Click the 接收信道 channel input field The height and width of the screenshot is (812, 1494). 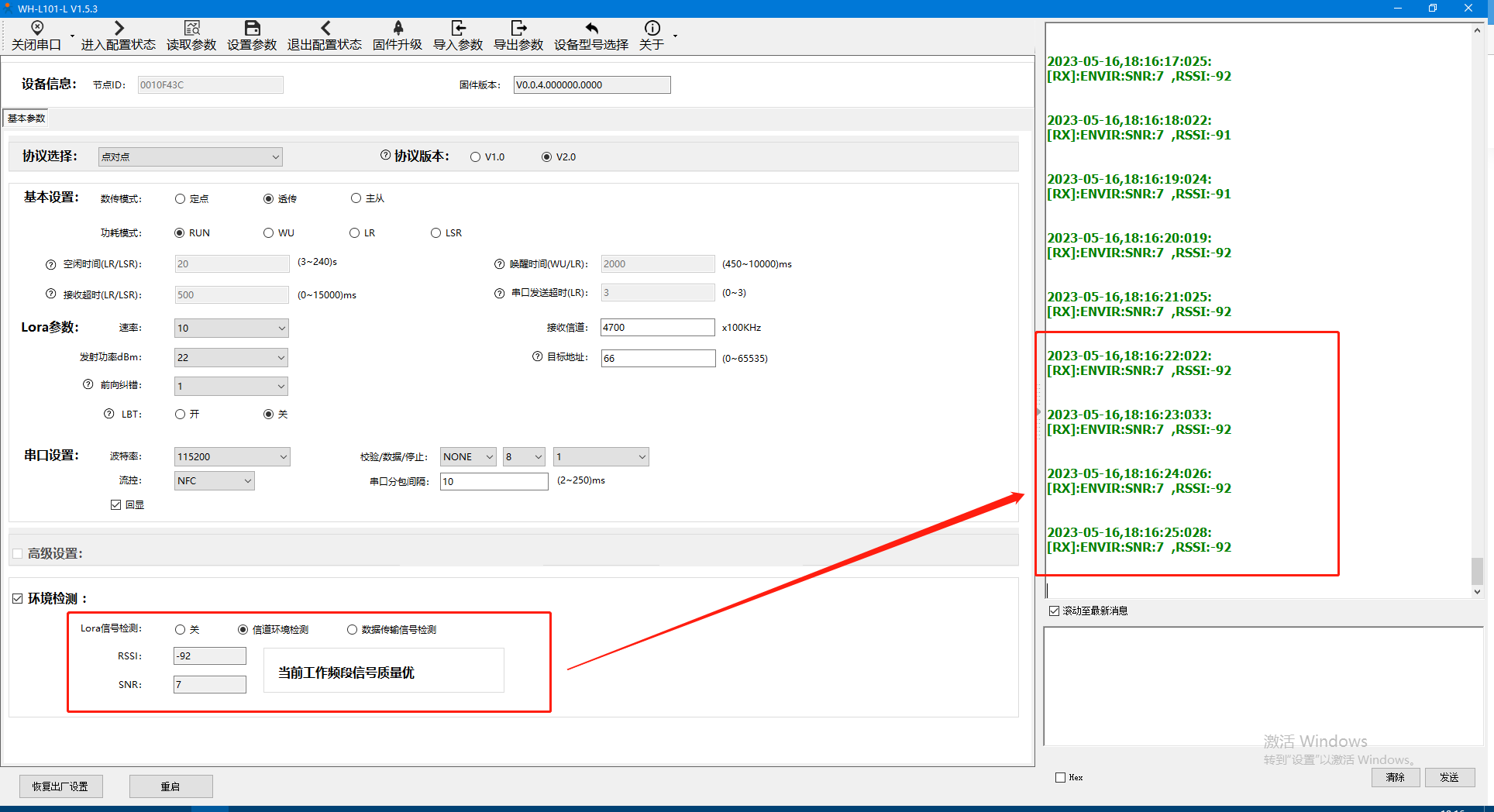[x=657, y=328]
